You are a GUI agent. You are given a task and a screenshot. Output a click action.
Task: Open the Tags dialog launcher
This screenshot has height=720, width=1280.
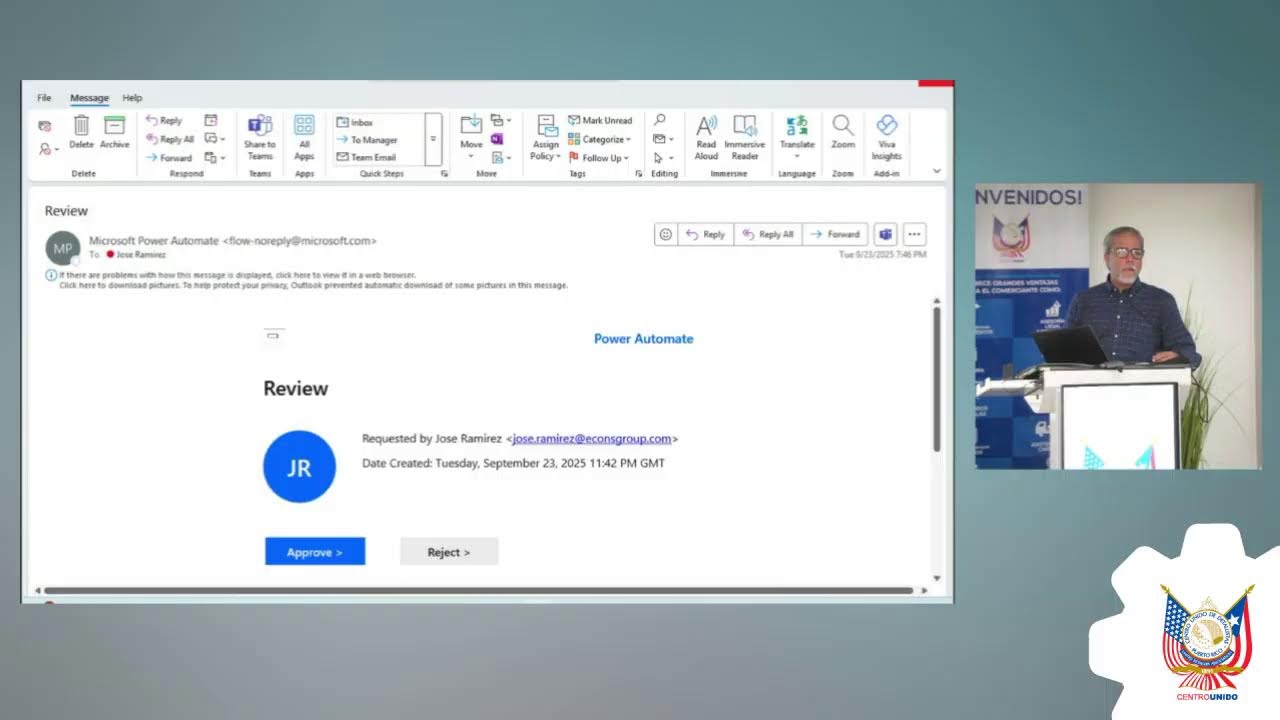point(638,174)
